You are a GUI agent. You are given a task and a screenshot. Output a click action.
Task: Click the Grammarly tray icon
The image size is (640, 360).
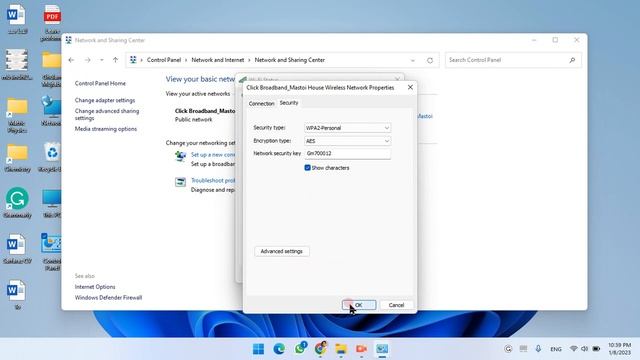point(508,349)
